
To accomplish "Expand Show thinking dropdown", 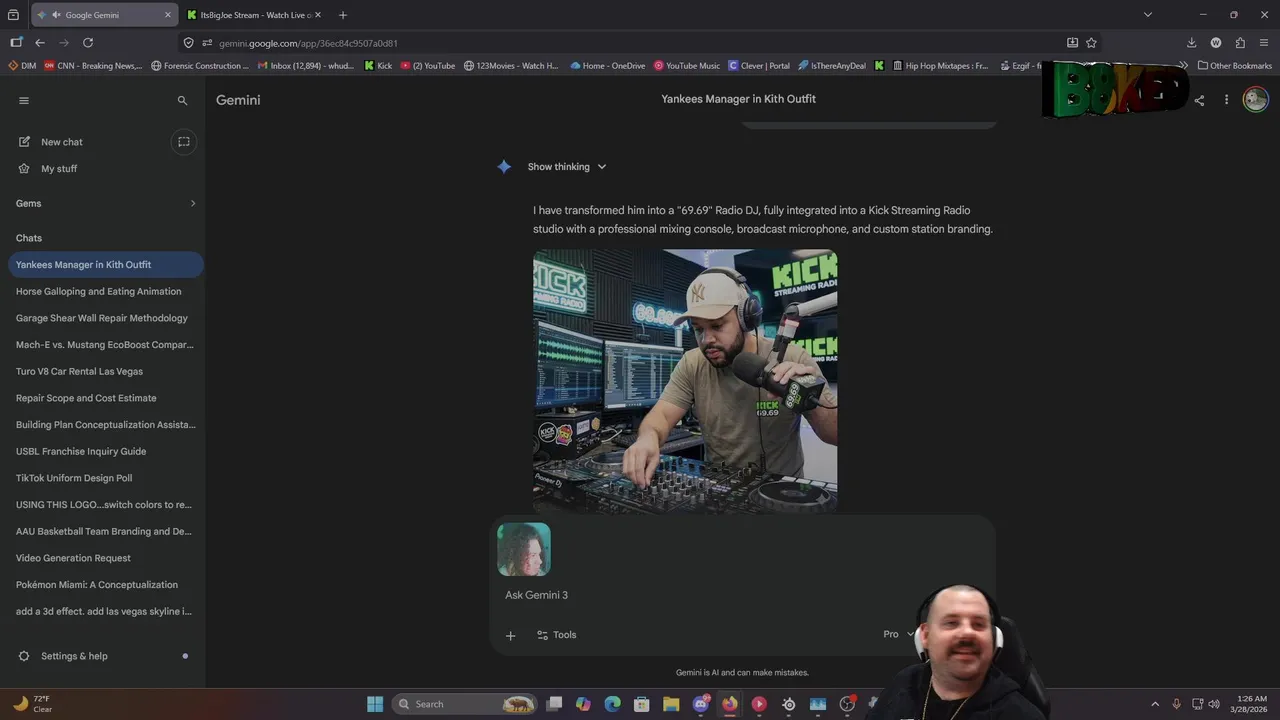I will pyautogui.click(x=567, y=167).
